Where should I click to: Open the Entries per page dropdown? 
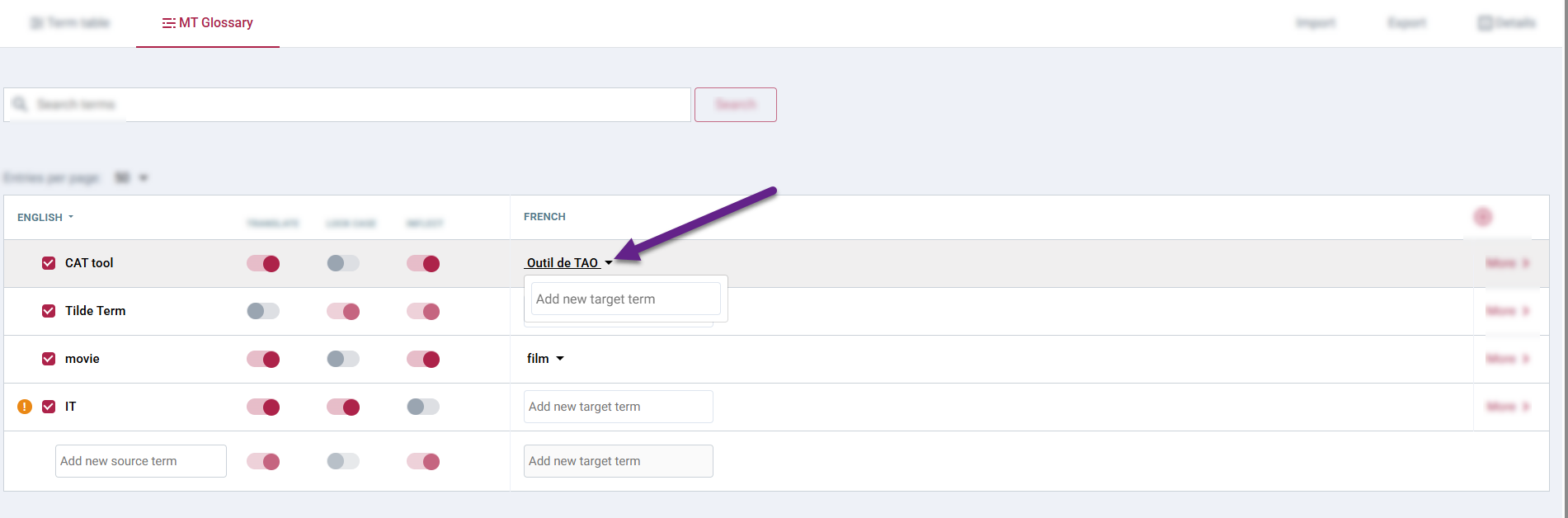[143, 177]
